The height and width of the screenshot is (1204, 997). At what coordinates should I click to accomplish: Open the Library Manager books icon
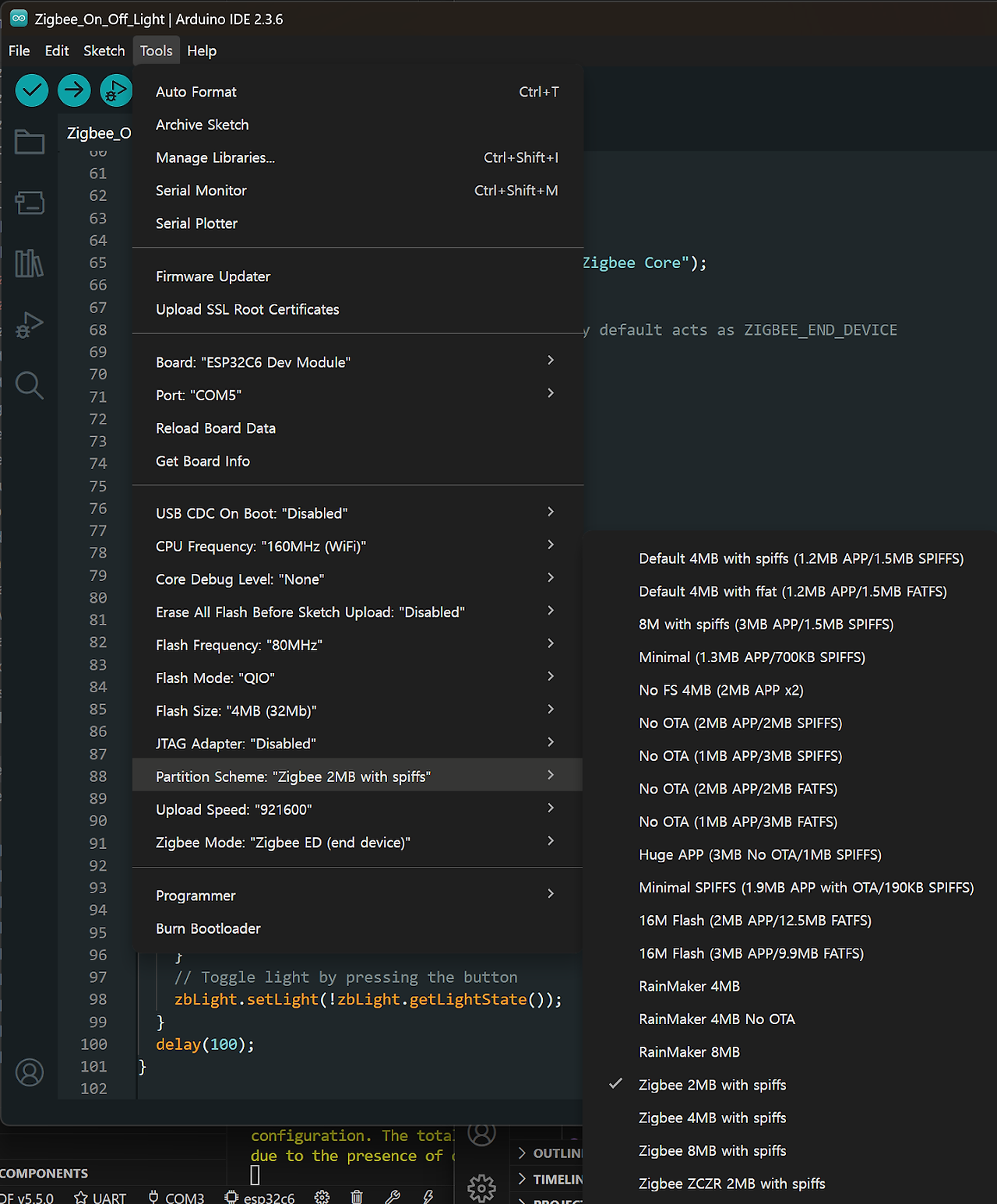pos(30,263)
